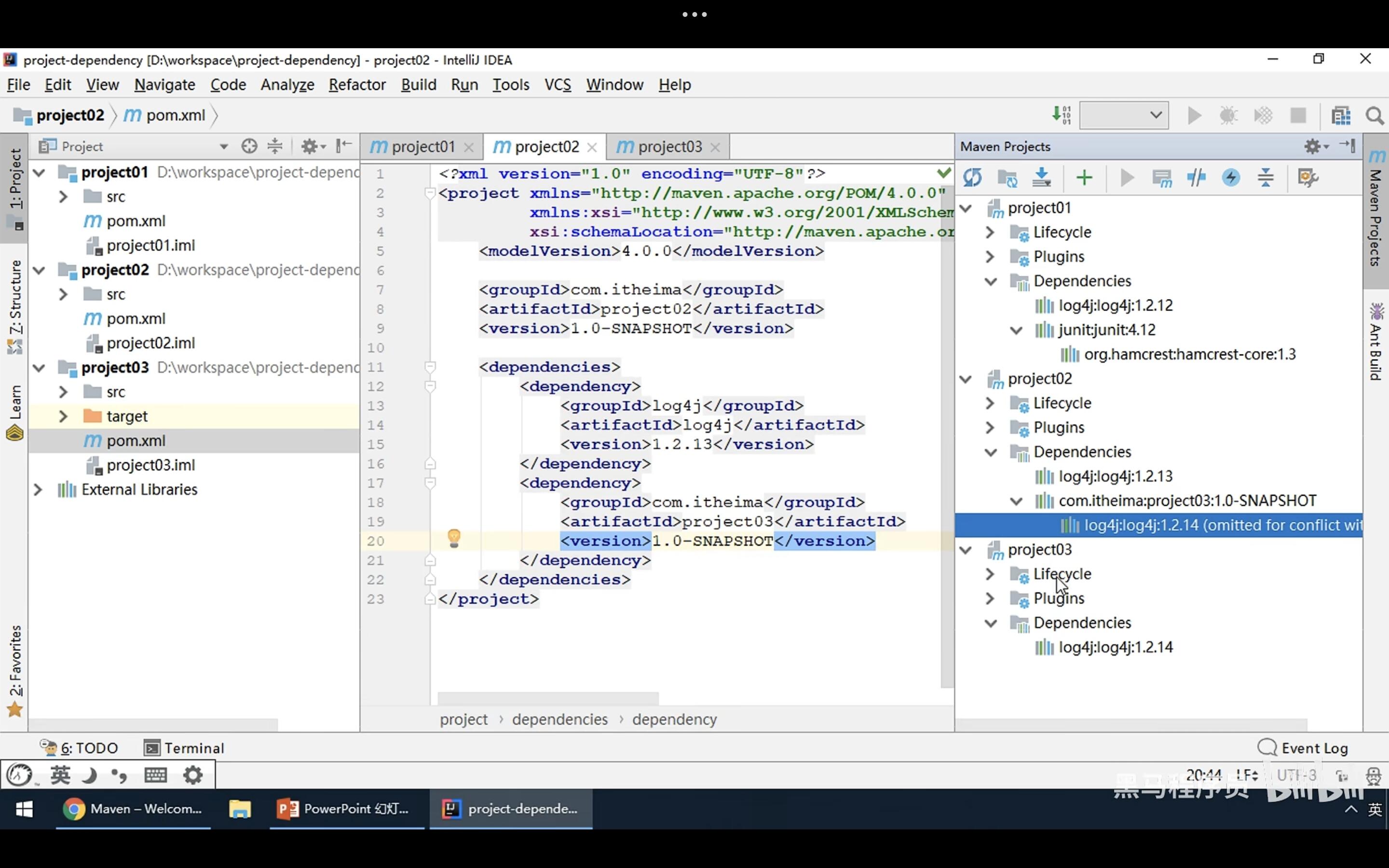
Task: Open the 6: TODO tool window
Action: coord(79,748)
